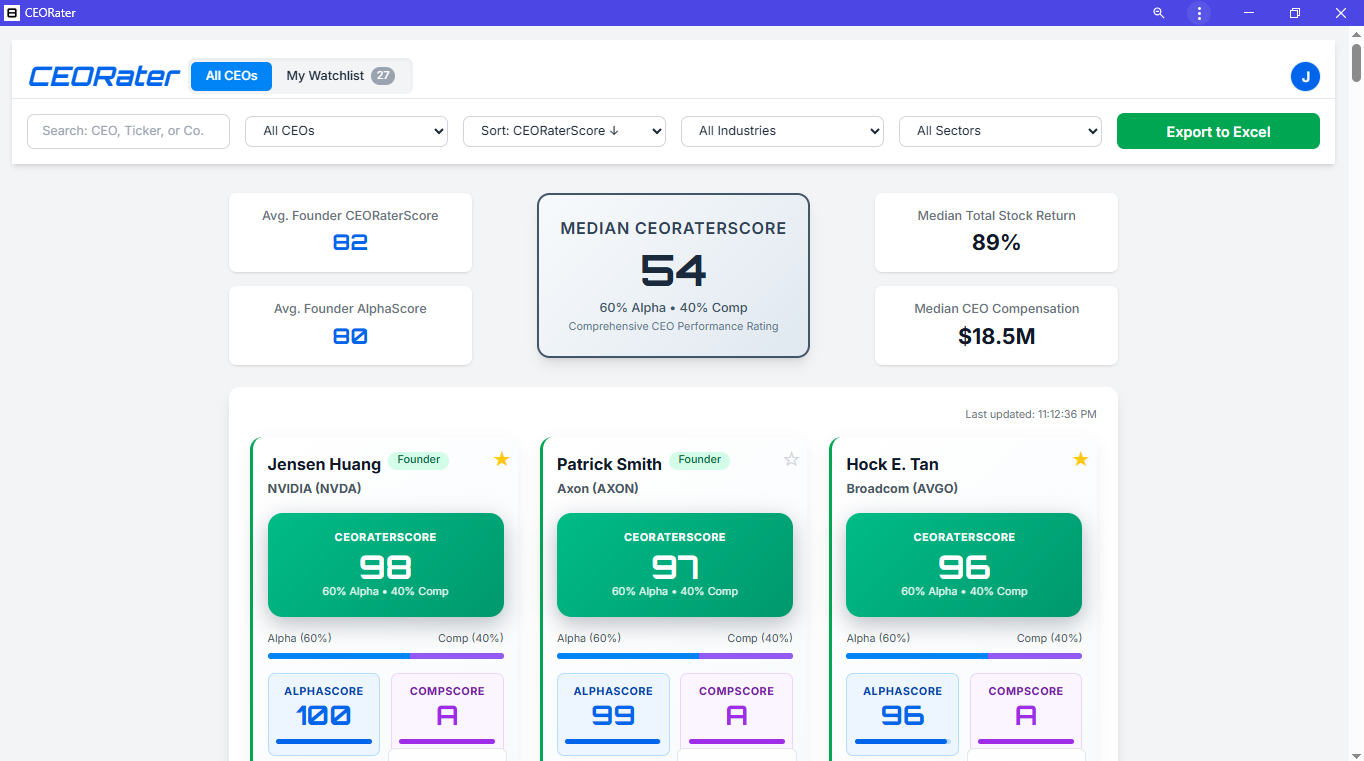1364x761 pixels.
Task: Click the Patrick Smith name
Action: [x=609, y=464]
